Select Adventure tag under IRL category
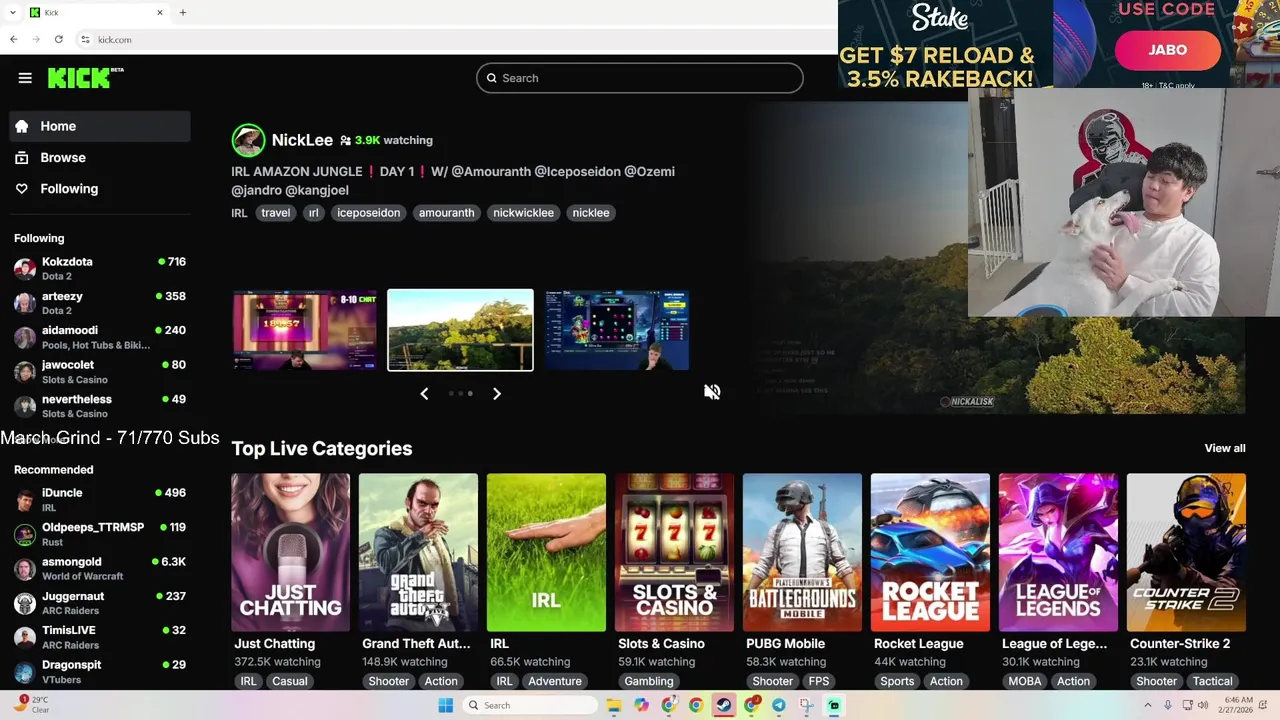The width and height of the screenshot is (1280, 720). (x=555, y=681)
